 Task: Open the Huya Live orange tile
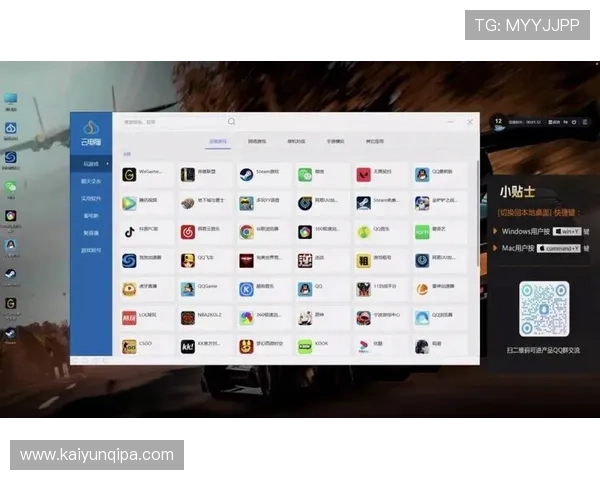tap(147, 290)
